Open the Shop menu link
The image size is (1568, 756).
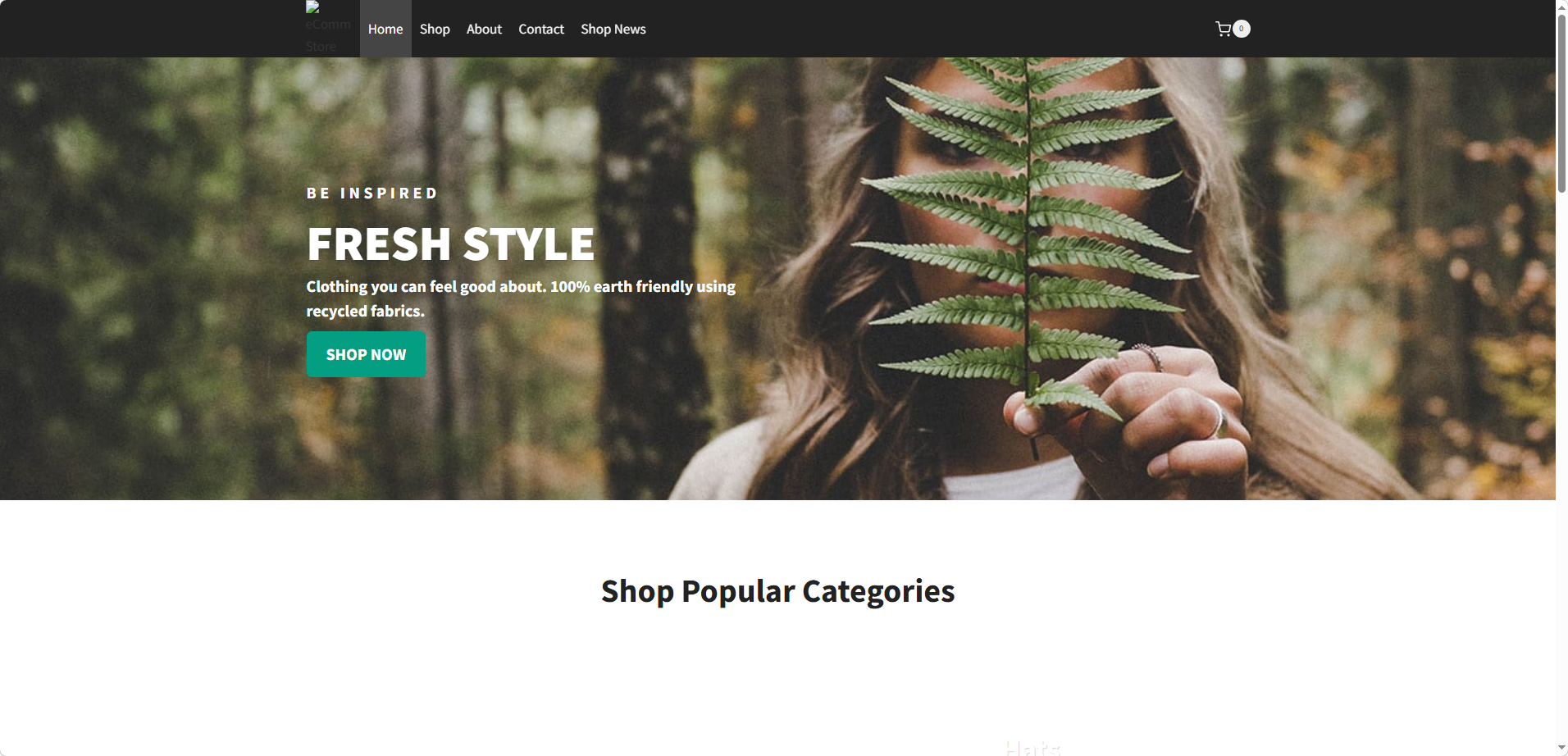tap(435, 29)
